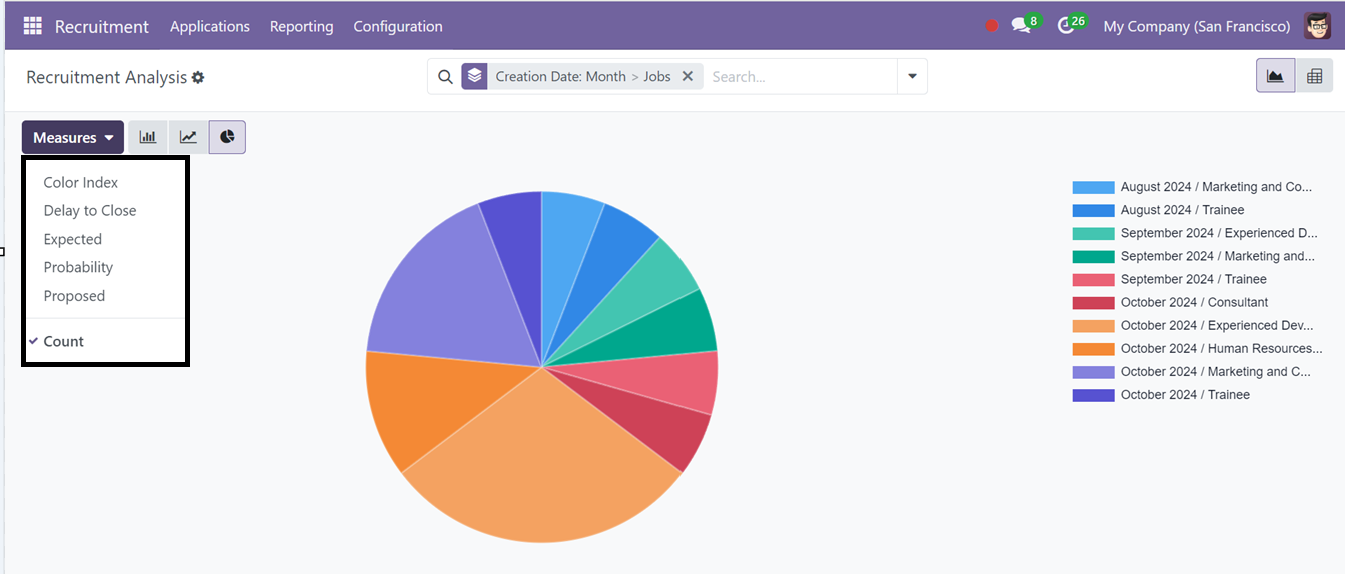Switch to bar chart view

[148, 137]
